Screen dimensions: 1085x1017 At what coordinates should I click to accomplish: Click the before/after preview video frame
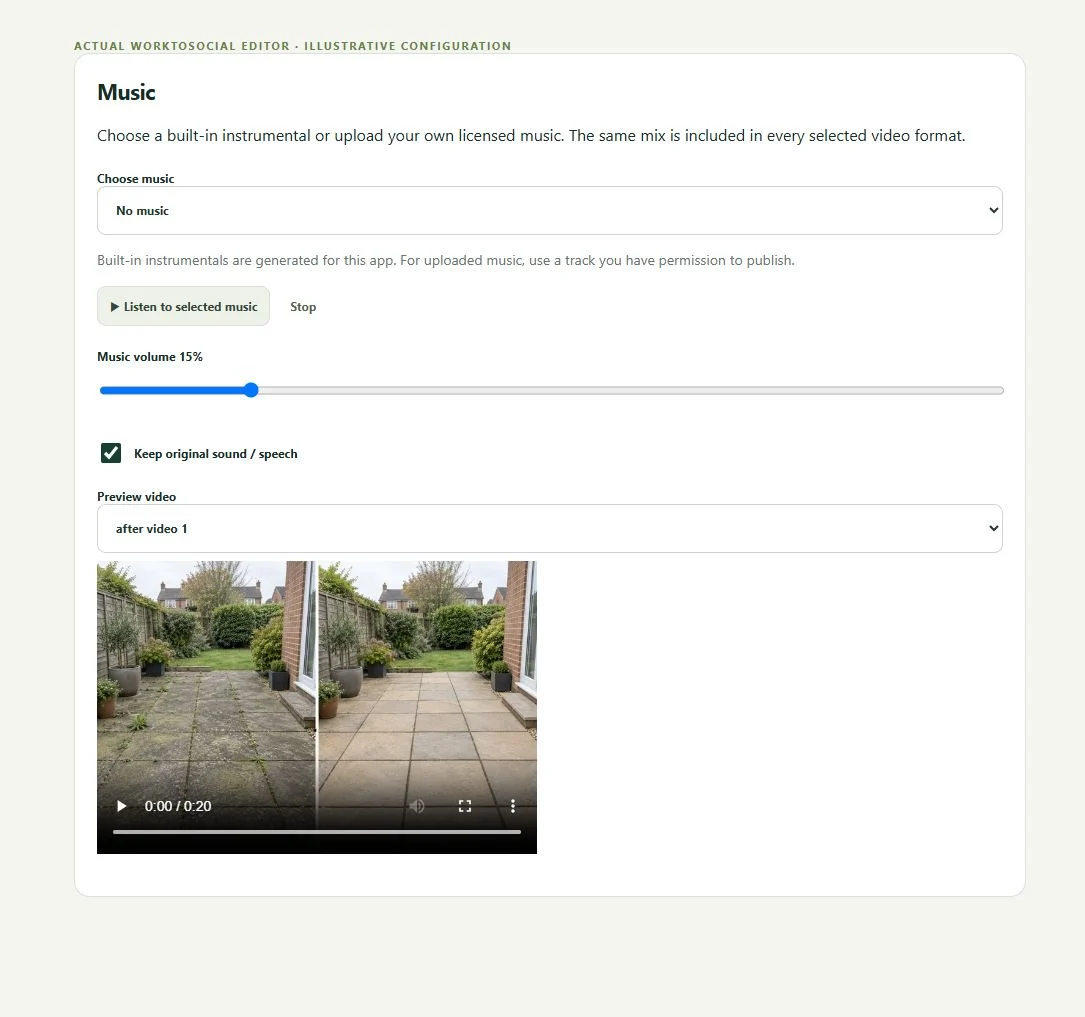pyautogui.click(x=317, y=707)
